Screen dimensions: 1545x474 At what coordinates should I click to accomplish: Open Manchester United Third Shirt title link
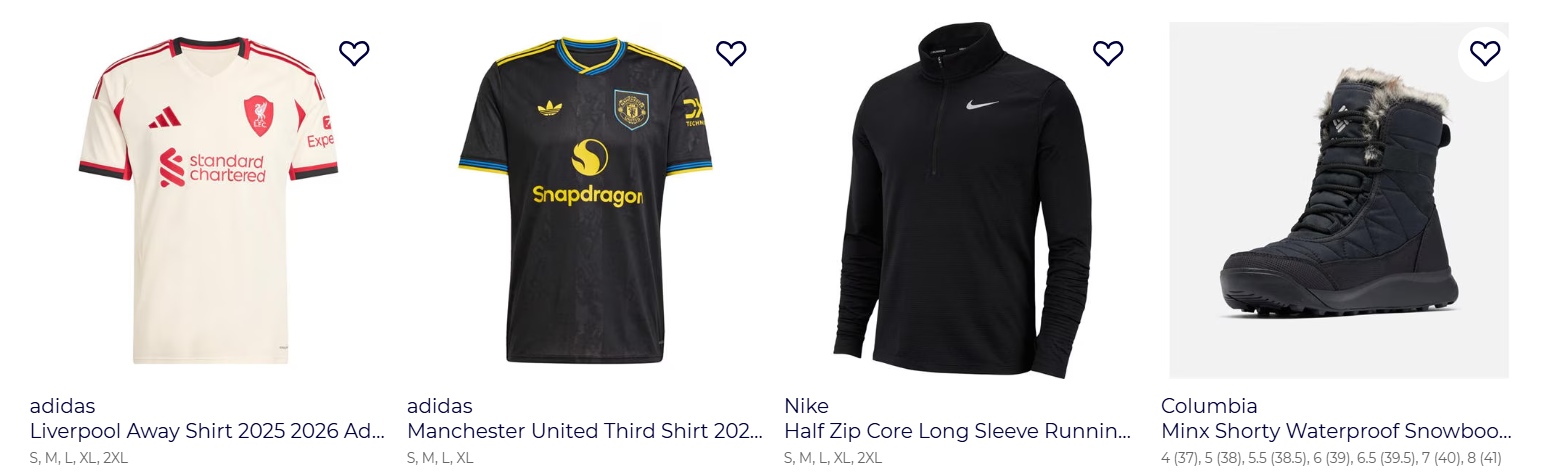[584, 432]
